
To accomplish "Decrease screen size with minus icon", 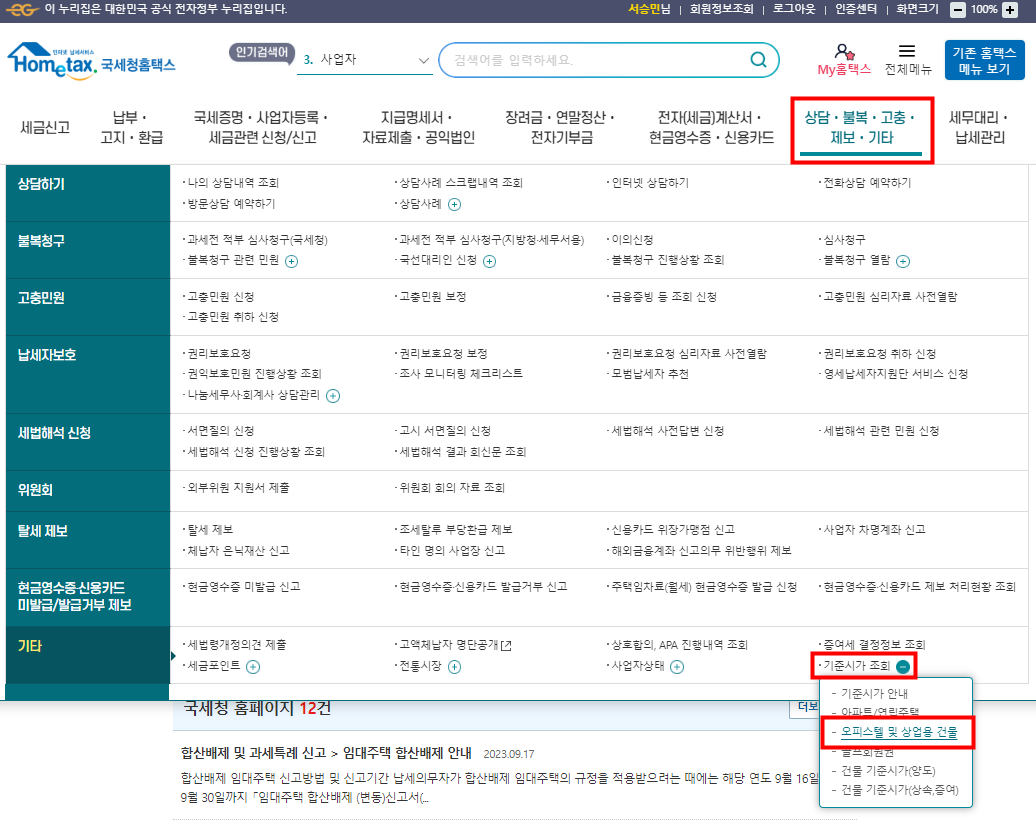I will (x=957, y=10).
